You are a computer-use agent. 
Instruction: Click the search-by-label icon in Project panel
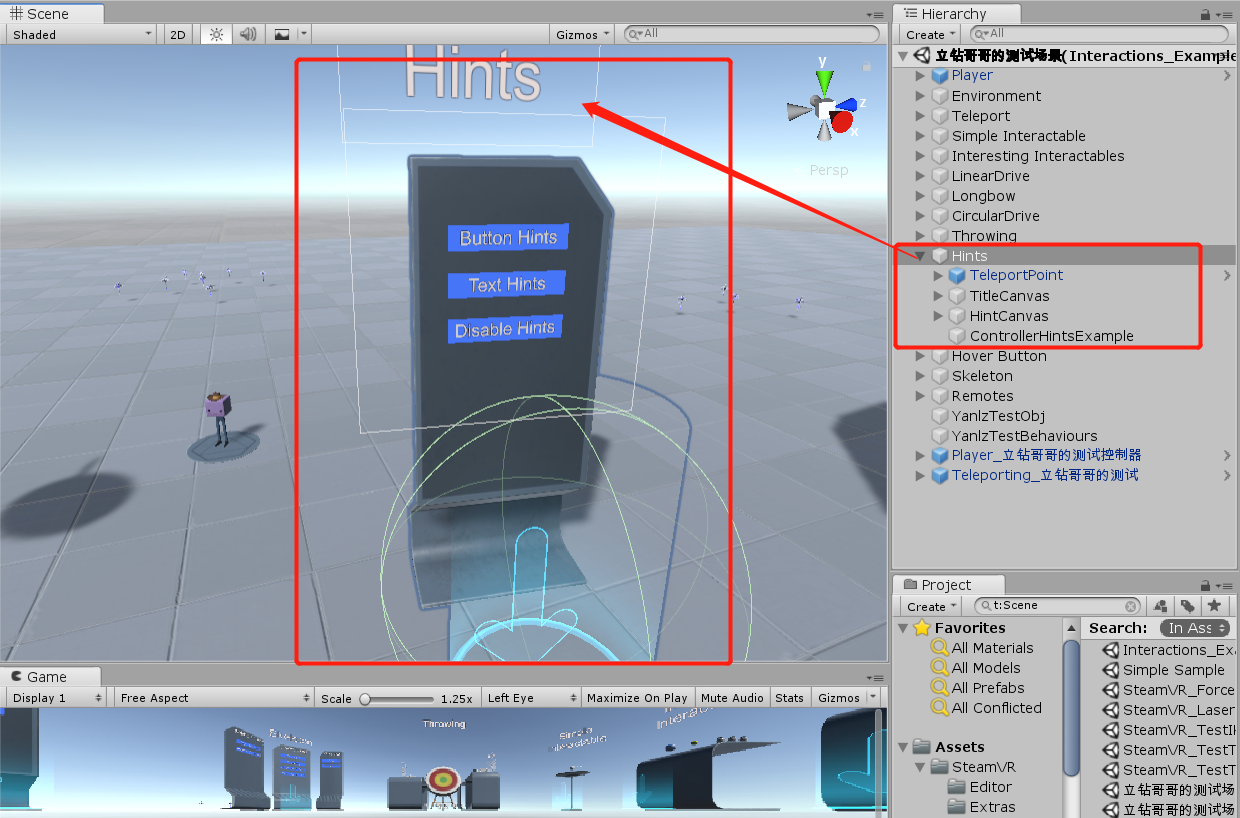(x=1186, y=605)
